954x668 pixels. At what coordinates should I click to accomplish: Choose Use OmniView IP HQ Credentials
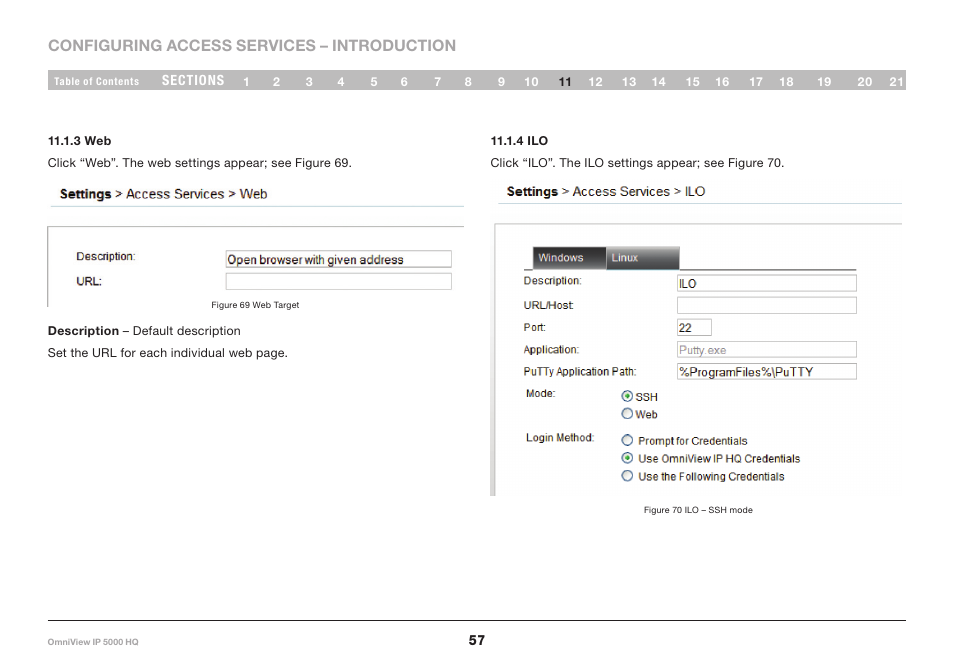[x=627, y=458]
